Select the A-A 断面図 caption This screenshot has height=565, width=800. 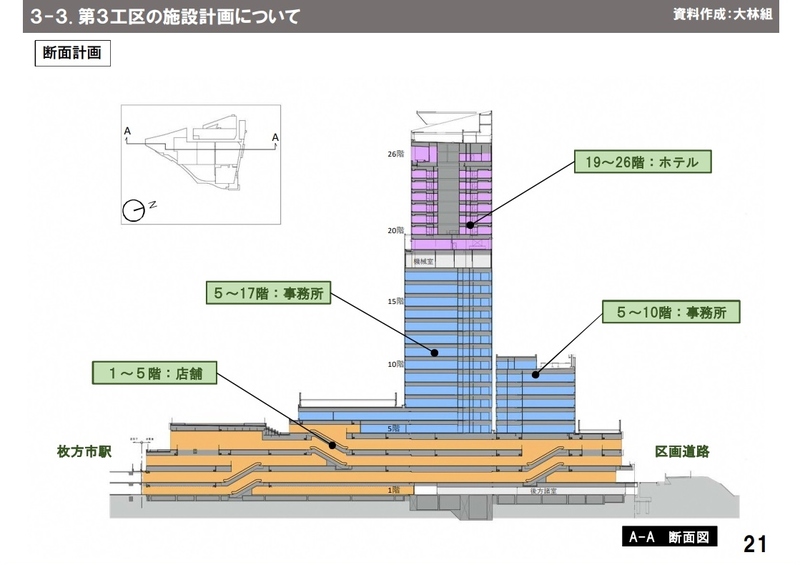[668, 537]
